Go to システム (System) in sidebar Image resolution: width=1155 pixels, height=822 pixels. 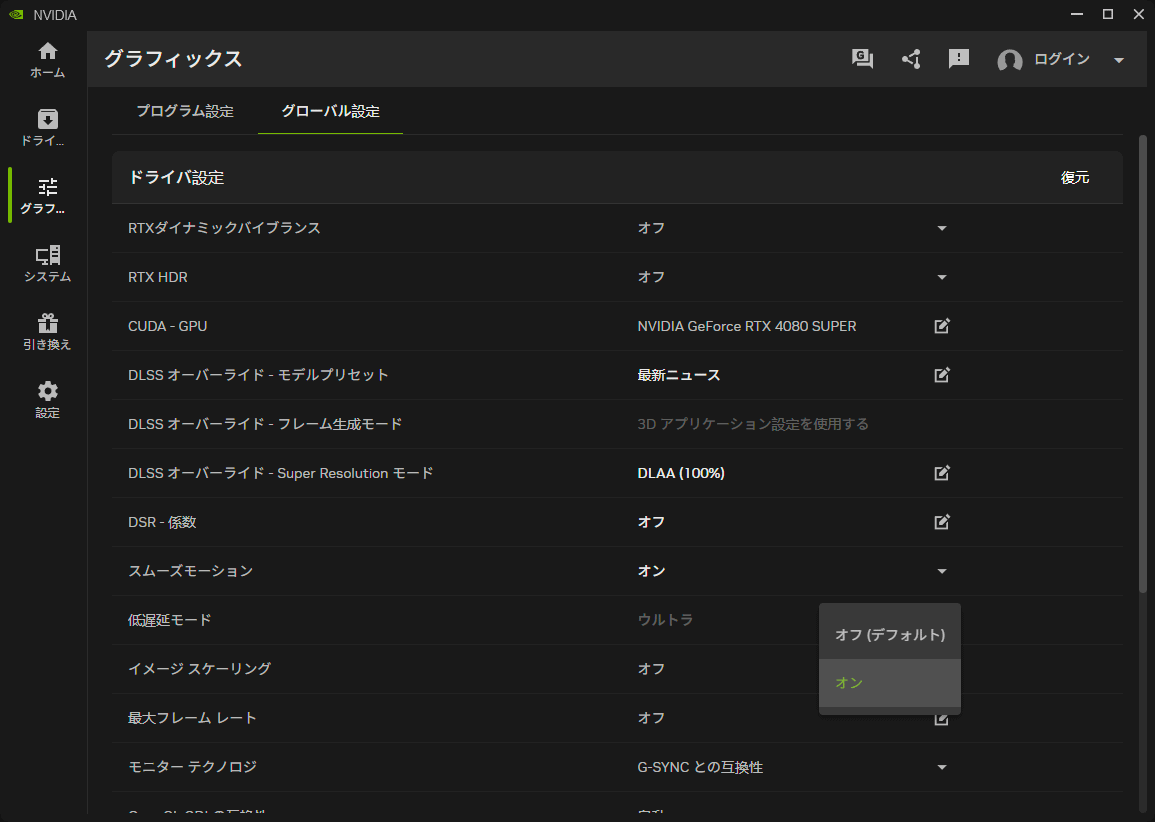[47, 264]
